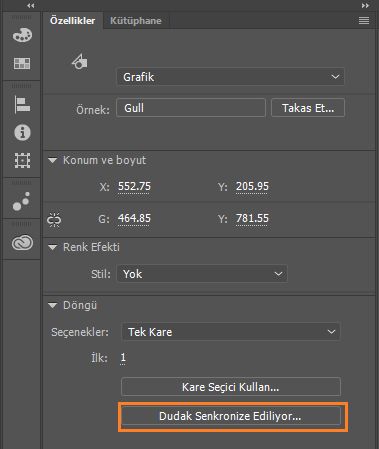Viewport: 379px width, 449px height.
Task: Open the Info panel icon
Action: coord(22,132)
